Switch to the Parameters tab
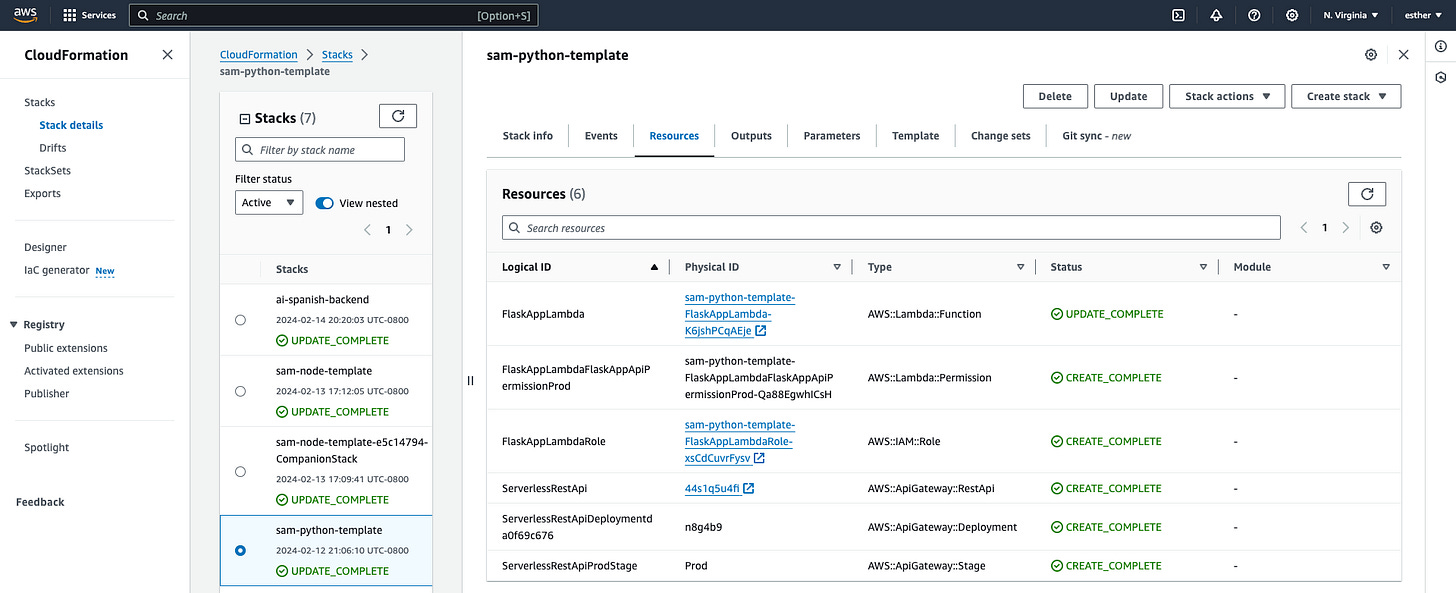Image resolution: width=1456 pixels, height=593 pixels. click(832, 136)
